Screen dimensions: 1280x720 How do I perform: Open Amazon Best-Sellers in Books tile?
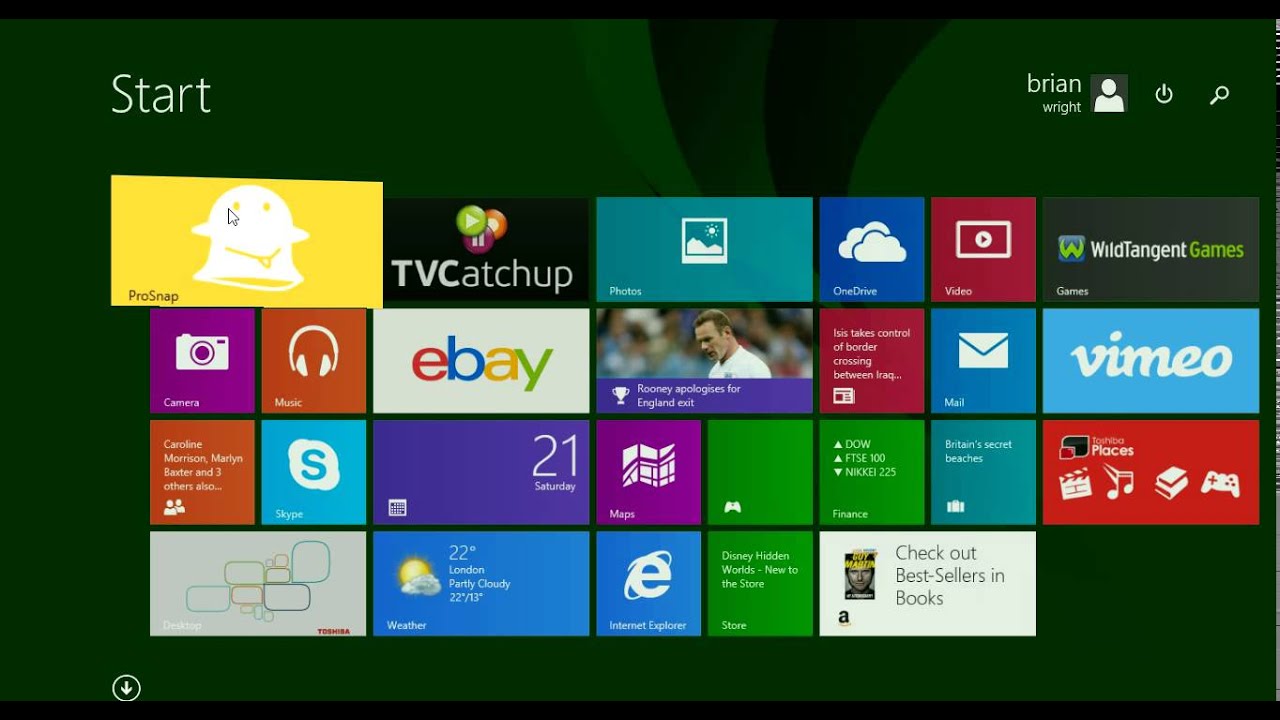tap(928, 584)
